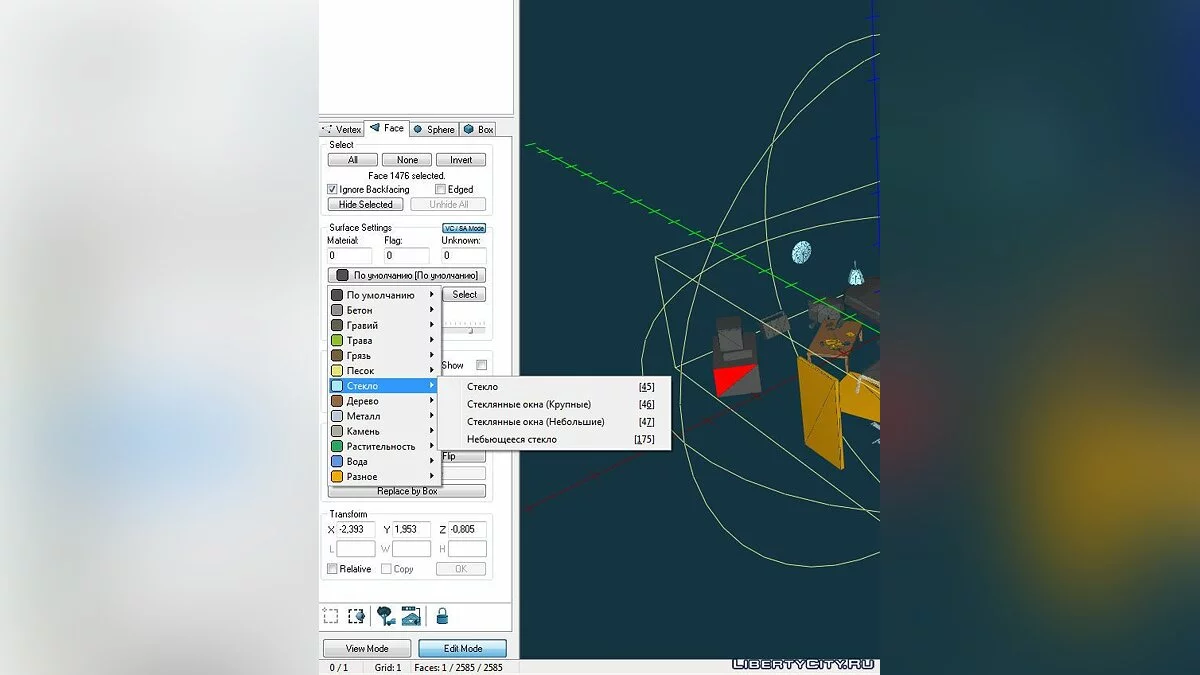Click the dashed selection with sphere icon
The height and width of the screenshot is (675, 1200).
click(356, 616)
